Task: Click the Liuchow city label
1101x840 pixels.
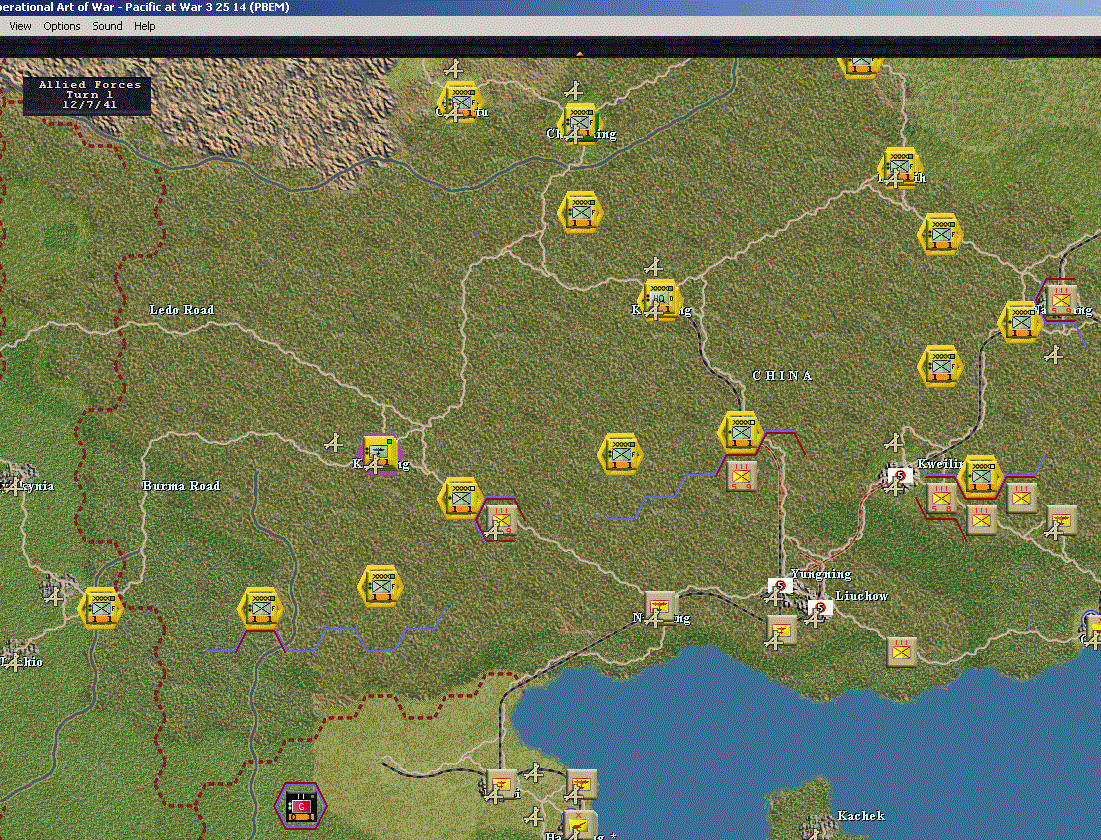Action: tap(862, 596)
